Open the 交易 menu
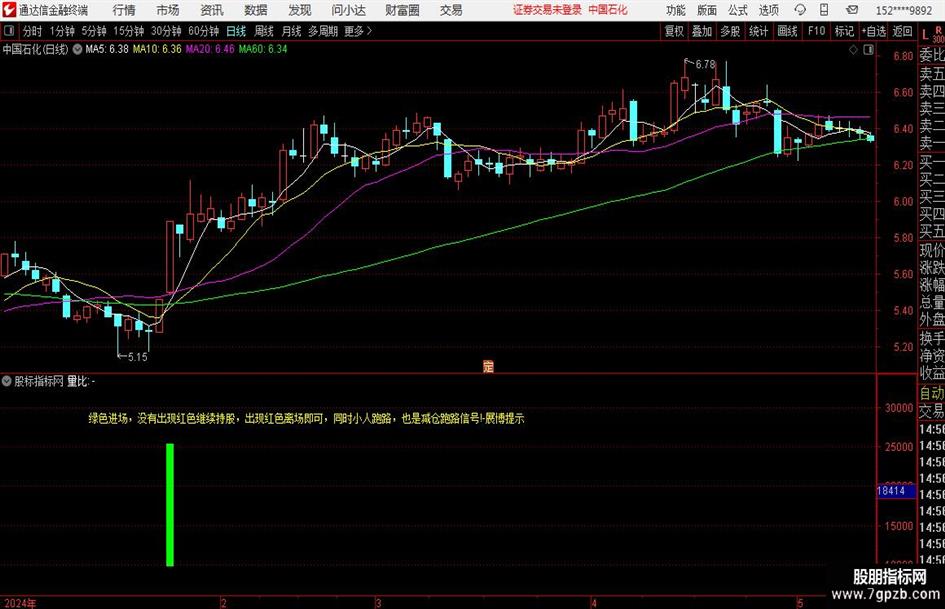945x609 pixels. tap(451, 10)
